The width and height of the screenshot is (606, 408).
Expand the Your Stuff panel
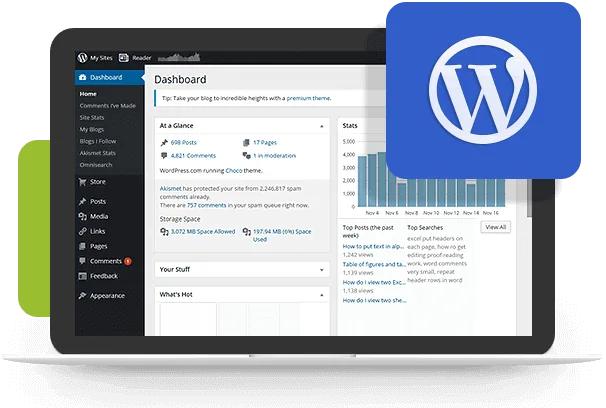[322, 270]
